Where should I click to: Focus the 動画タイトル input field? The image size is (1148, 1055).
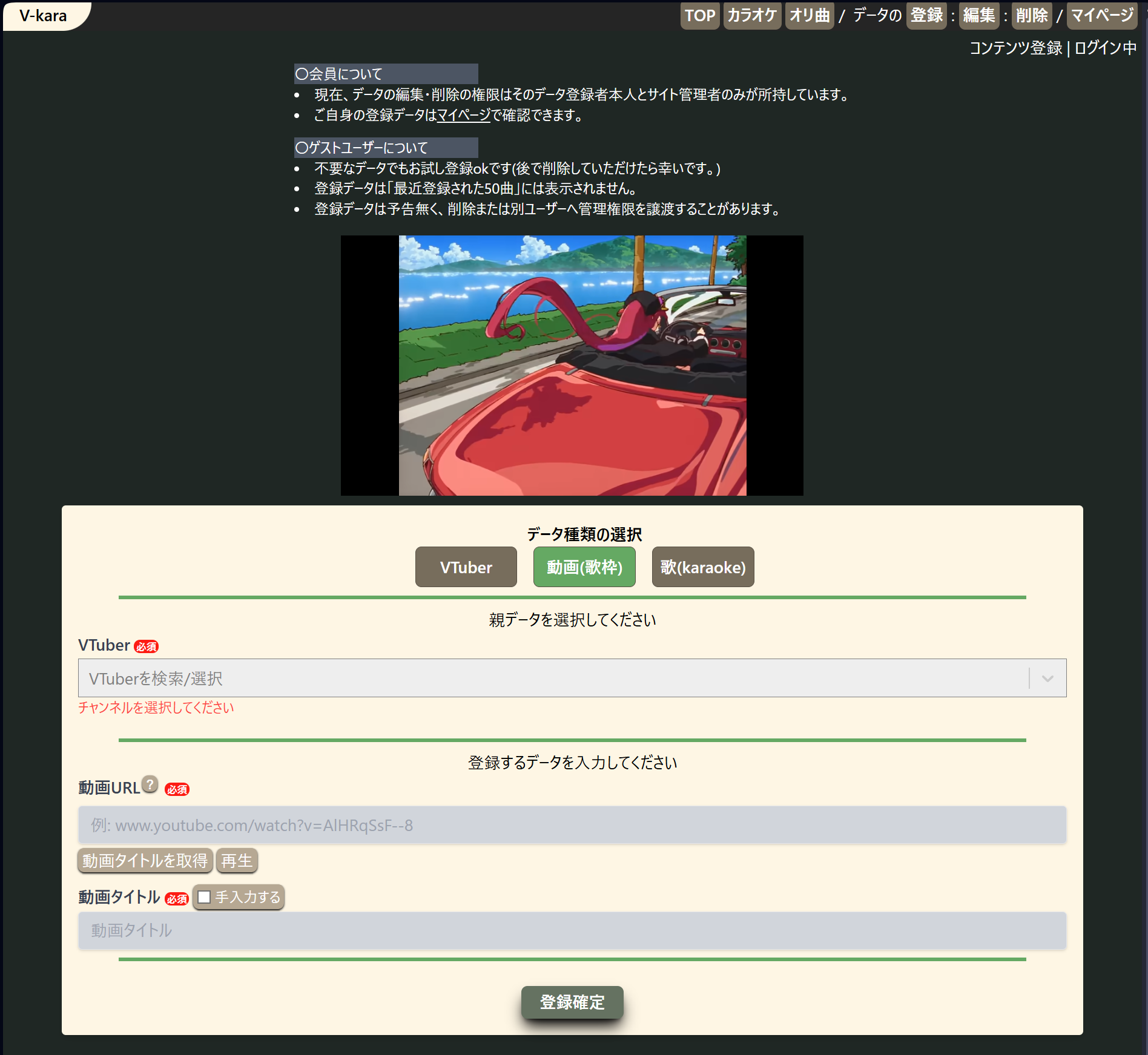tap(572, 930)
